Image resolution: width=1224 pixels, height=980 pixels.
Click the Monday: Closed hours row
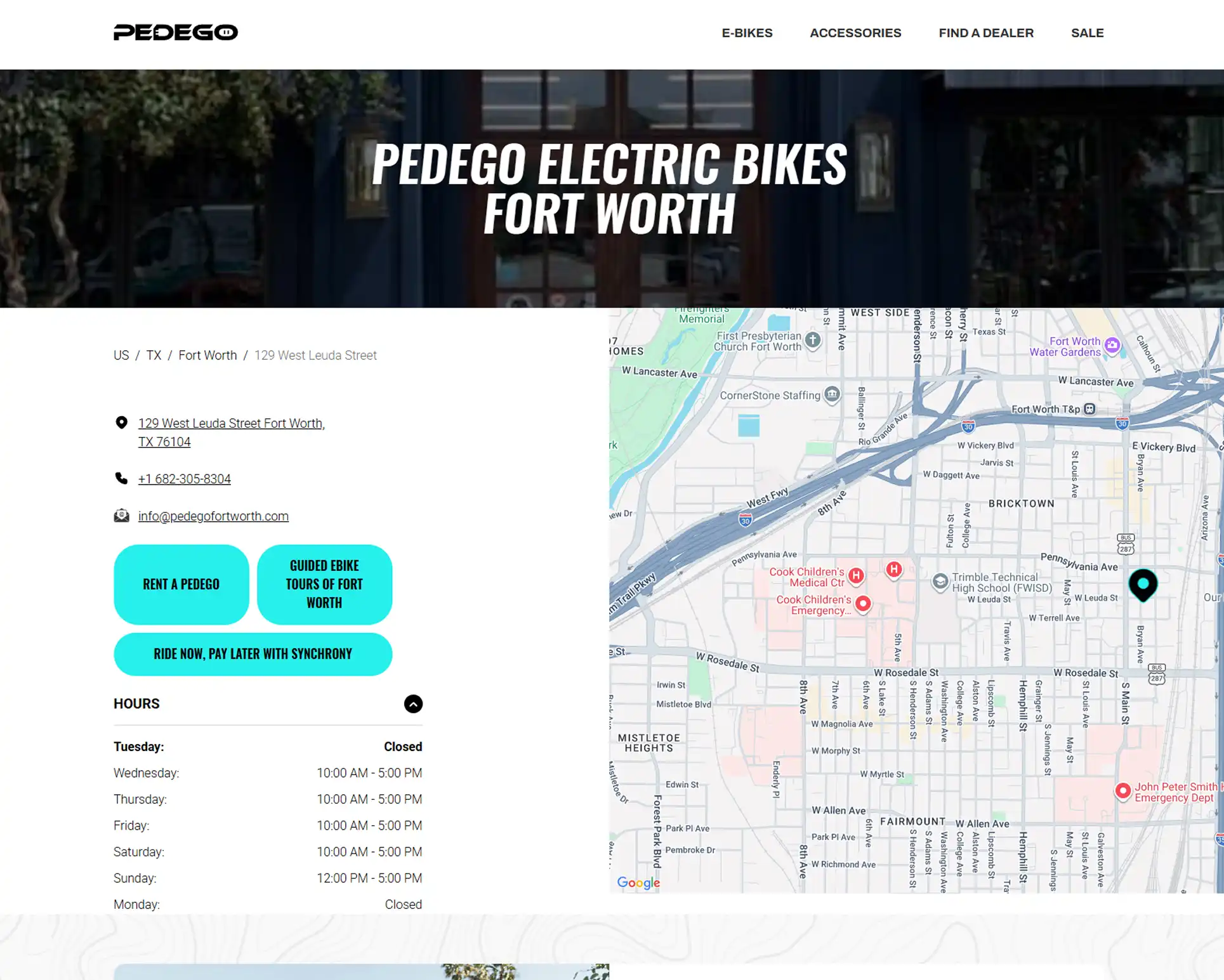[268, 905]
